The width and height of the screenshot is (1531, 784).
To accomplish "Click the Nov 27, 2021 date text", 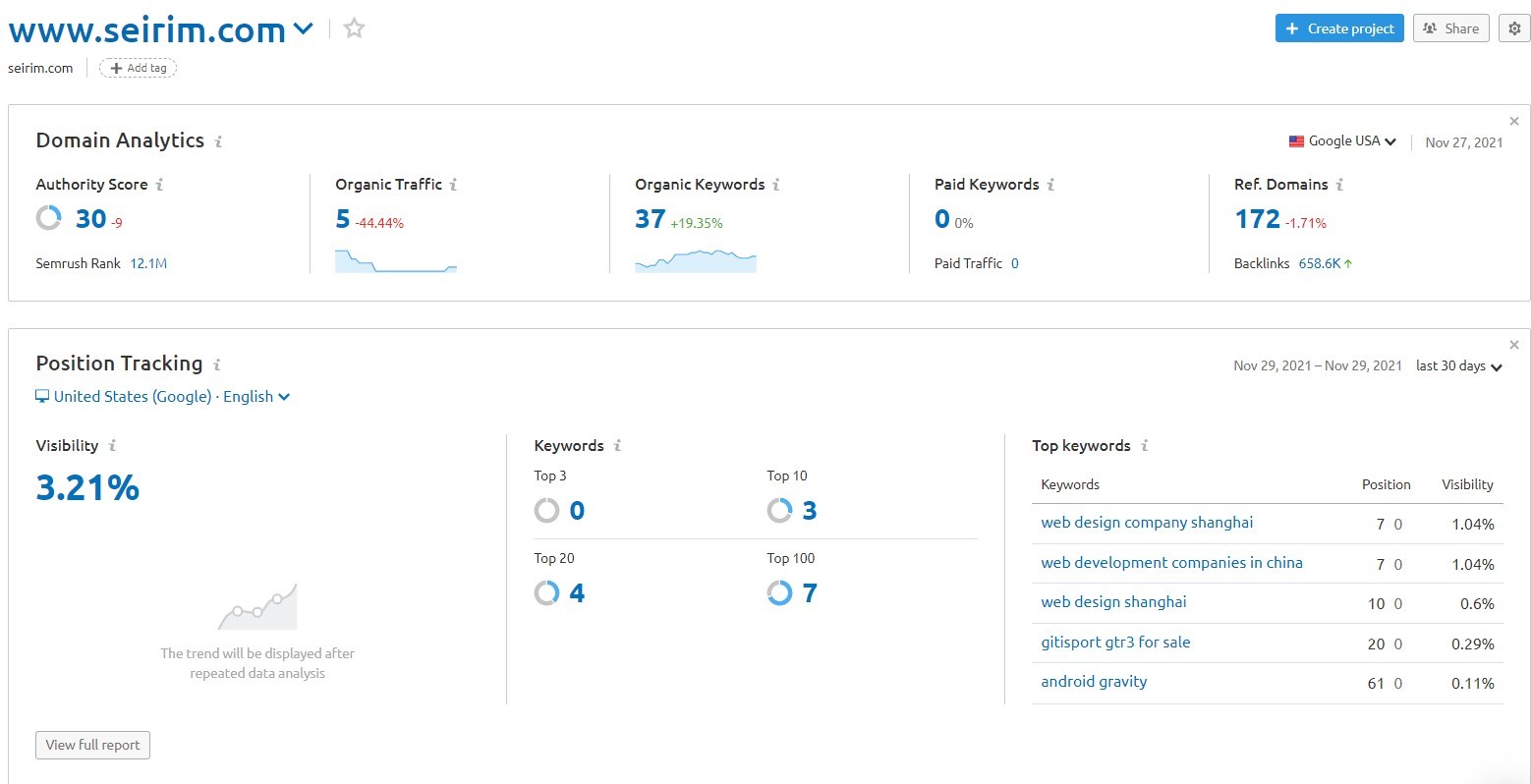I will point(1464,142).
